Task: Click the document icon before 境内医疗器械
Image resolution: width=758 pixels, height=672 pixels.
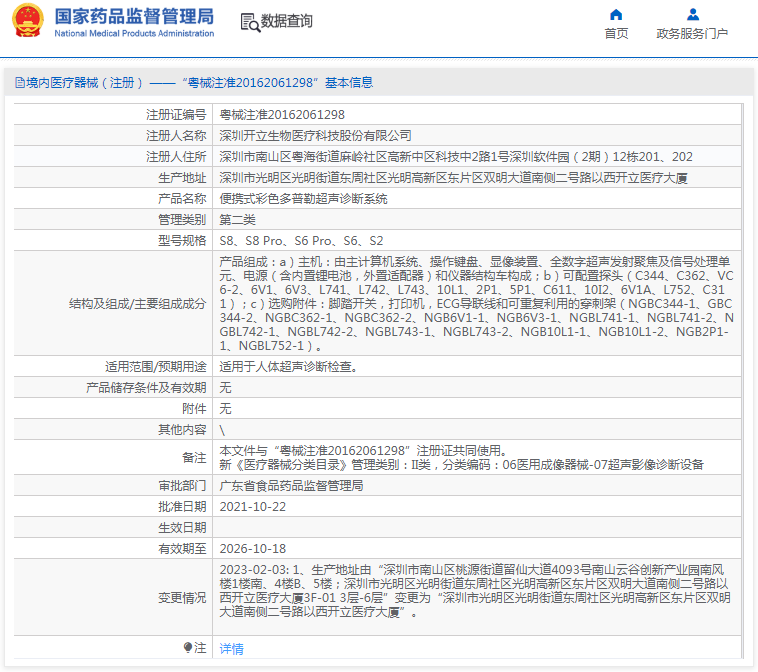Action: 20,83
